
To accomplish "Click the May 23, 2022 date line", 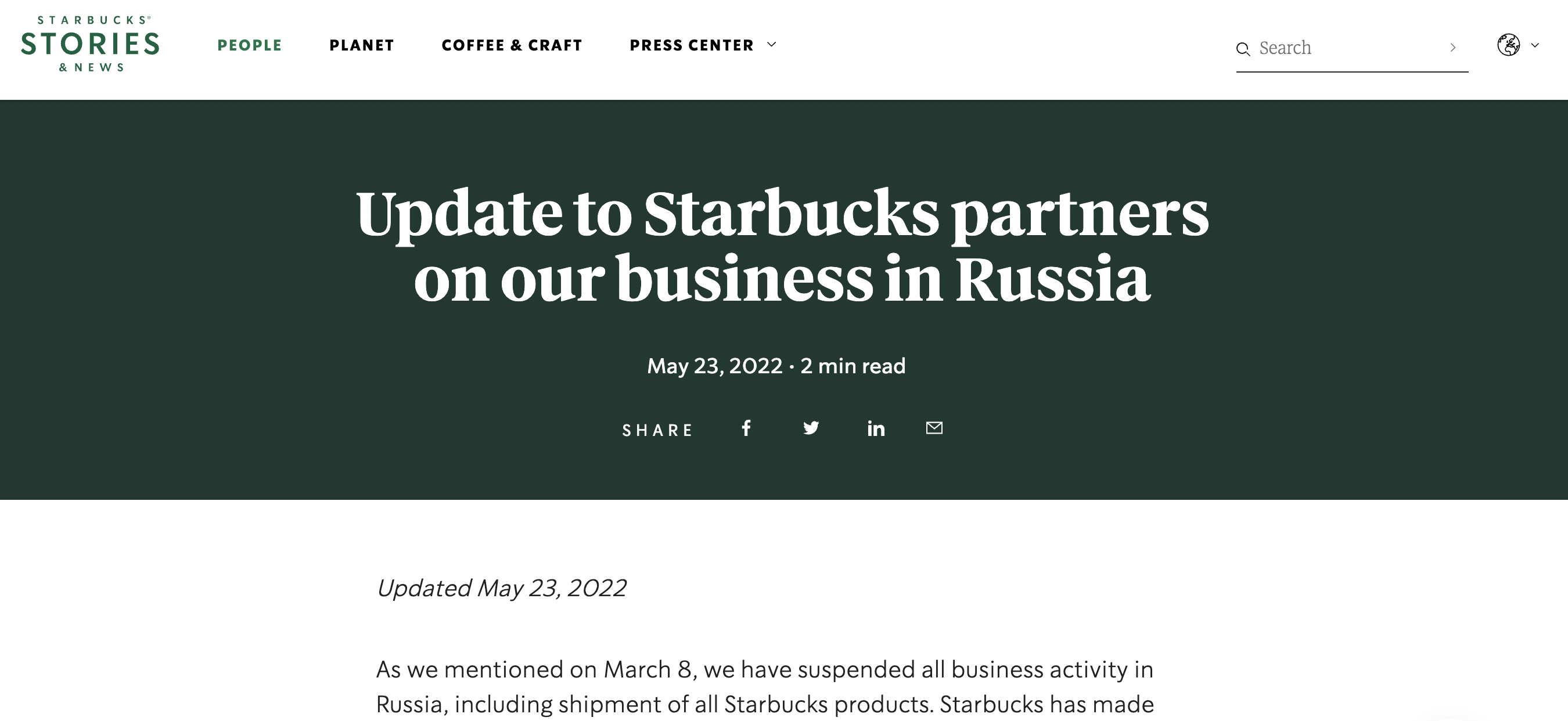I will click(x=776, y=366).
